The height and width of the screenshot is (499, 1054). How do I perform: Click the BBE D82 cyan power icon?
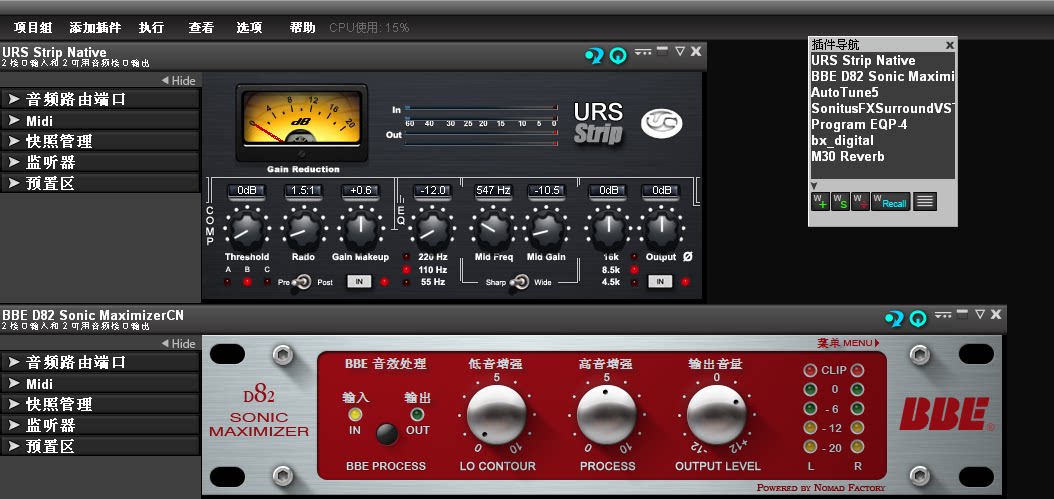coord(917,319)
